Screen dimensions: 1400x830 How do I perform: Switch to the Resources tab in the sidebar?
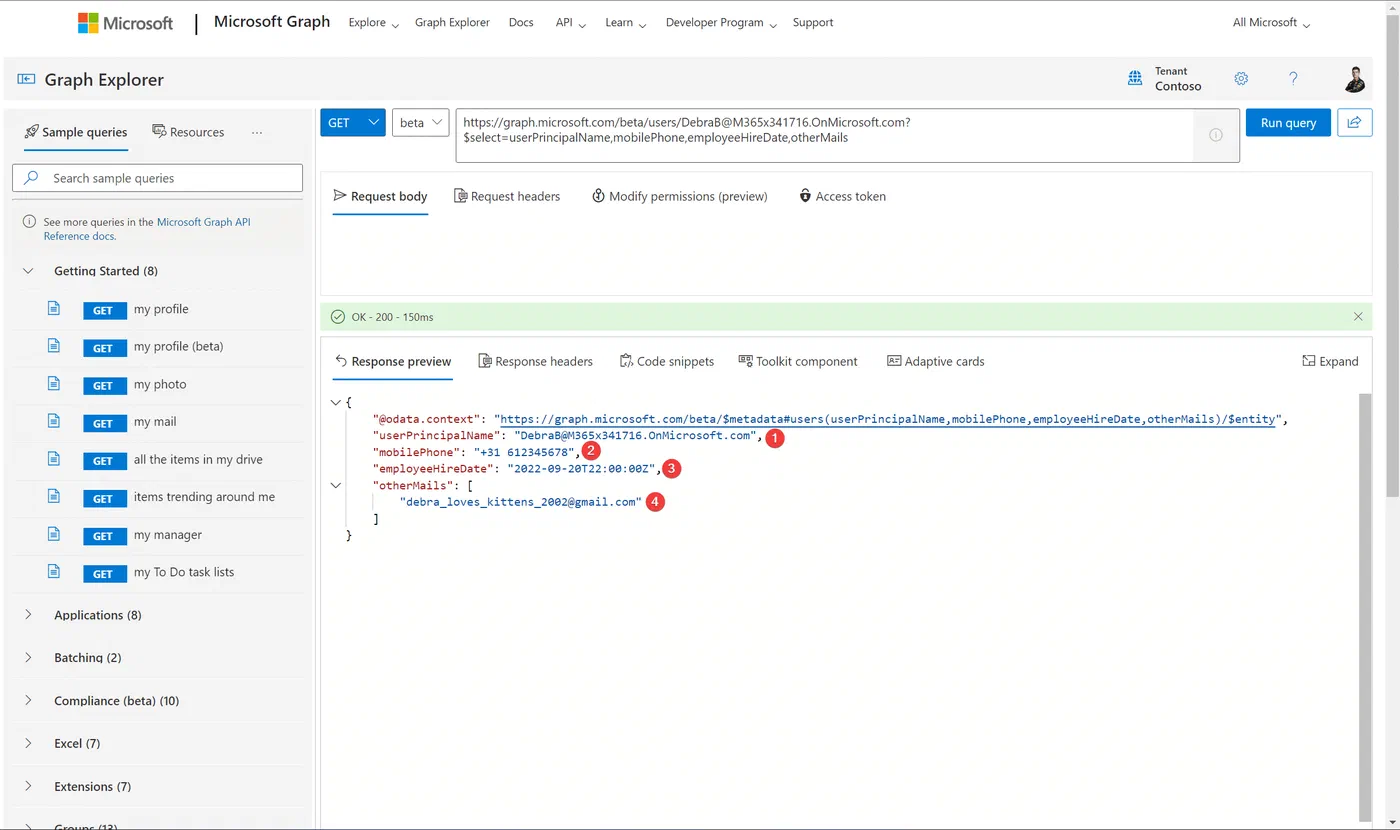(x=188, y=132)
